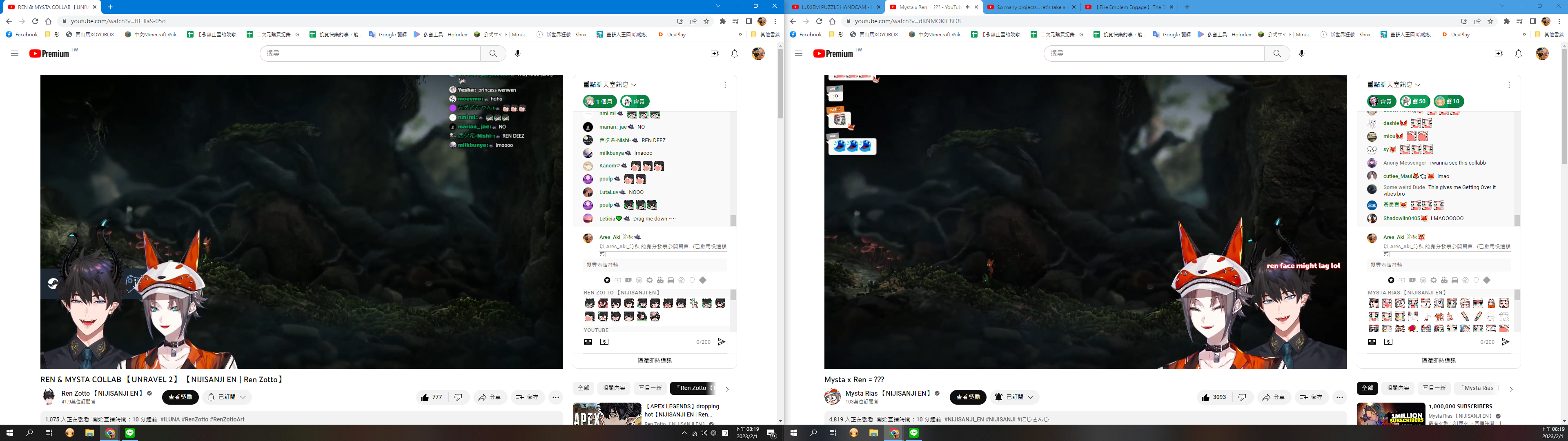The width and height of the screenshot is (1568, 441).
Task: Open the YouTube guide menu in left window
Action: (15, 53)
